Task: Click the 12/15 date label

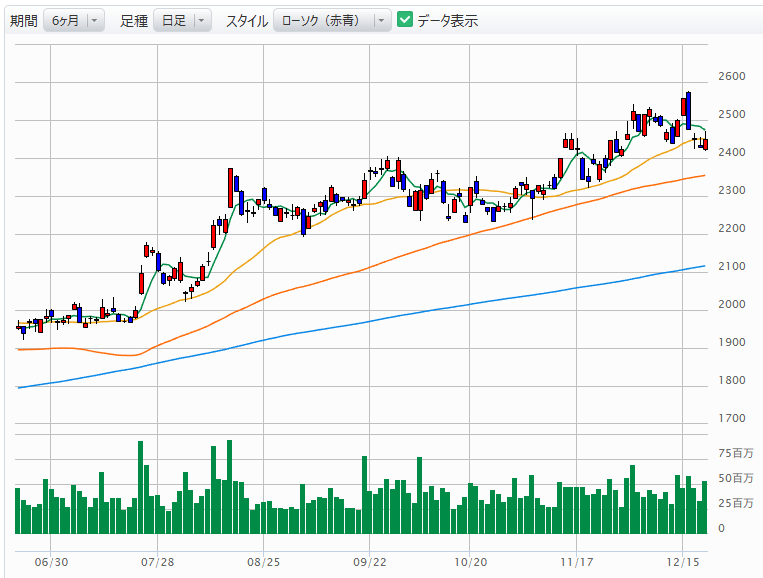Action: tap(682, 564)
